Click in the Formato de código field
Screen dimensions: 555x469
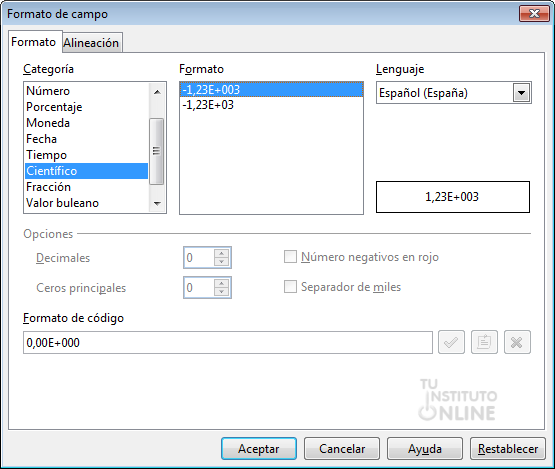tap(228, 342)
